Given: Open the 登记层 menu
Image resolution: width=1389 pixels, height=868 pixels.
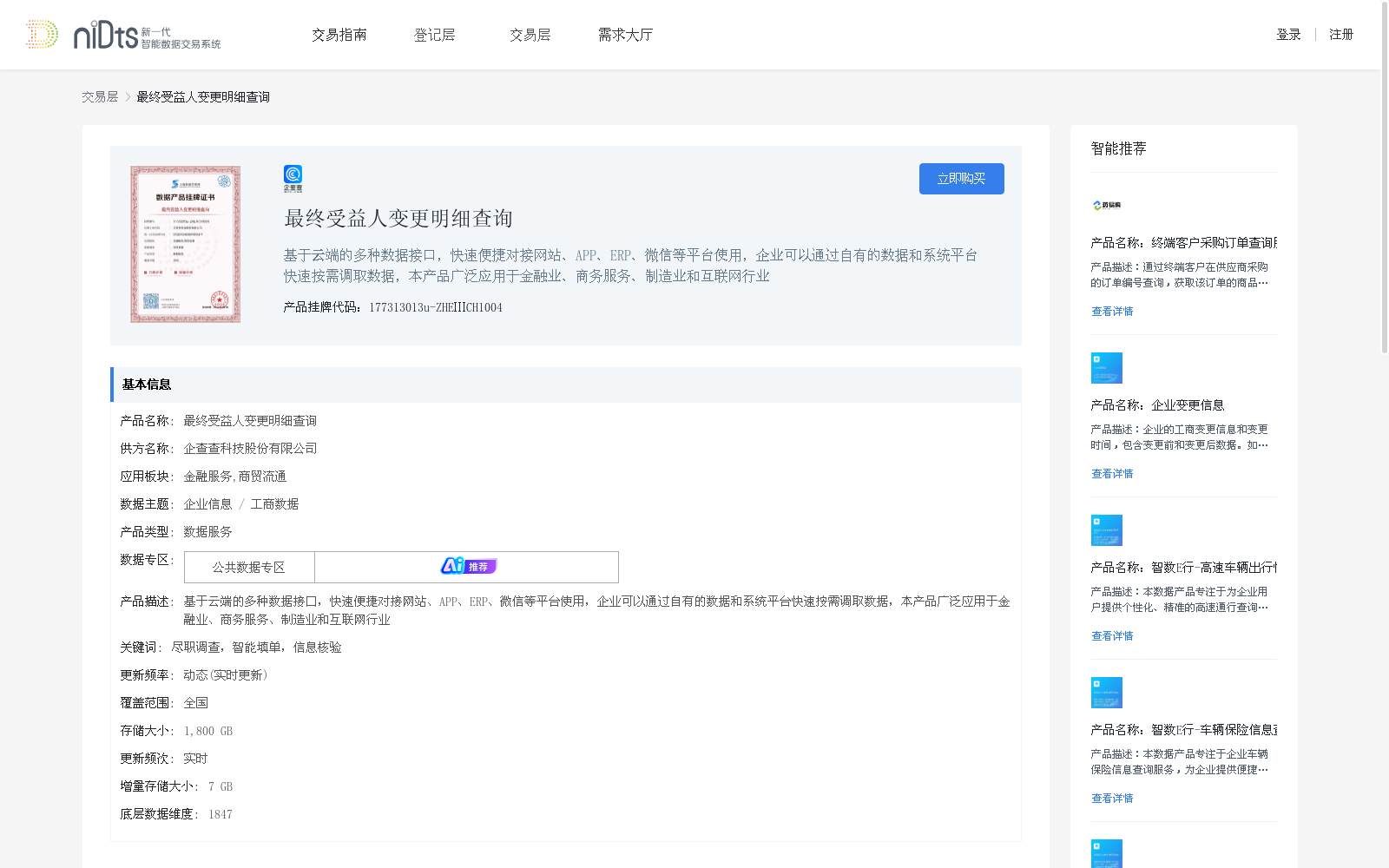Looking at the screenshot, I should point(434,35).
